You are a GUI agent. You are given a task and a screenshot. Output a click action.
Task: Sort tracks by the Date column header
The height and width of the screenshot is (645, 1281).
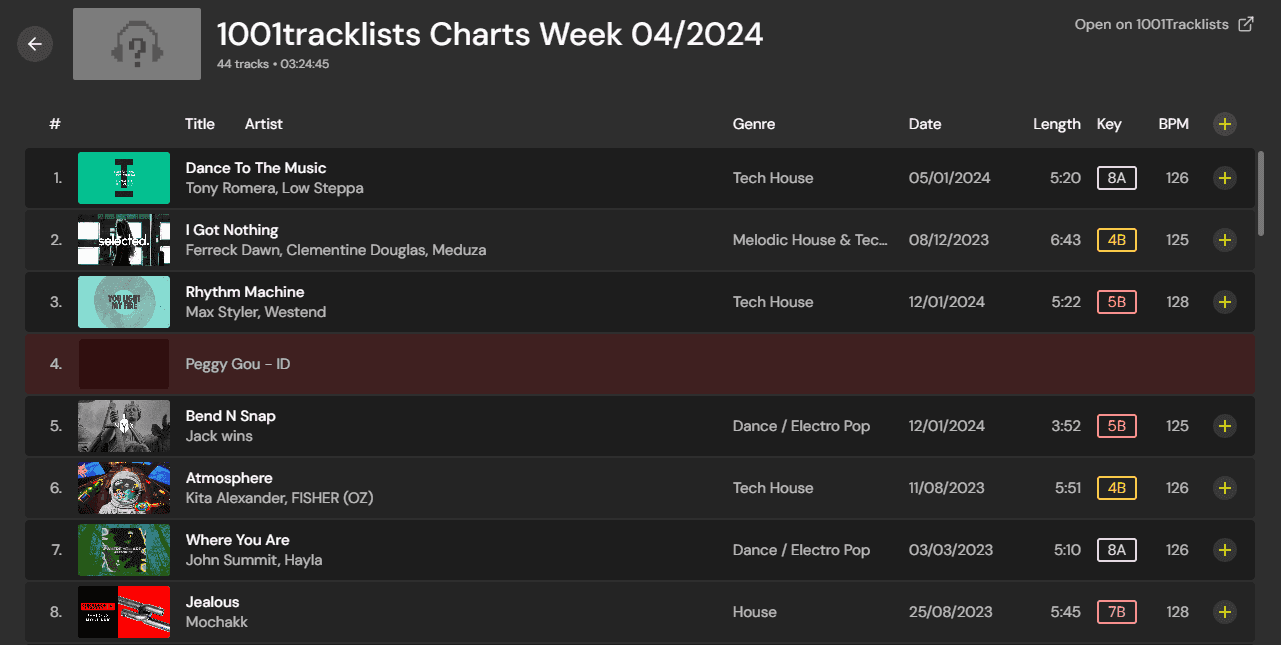[924, 124]
